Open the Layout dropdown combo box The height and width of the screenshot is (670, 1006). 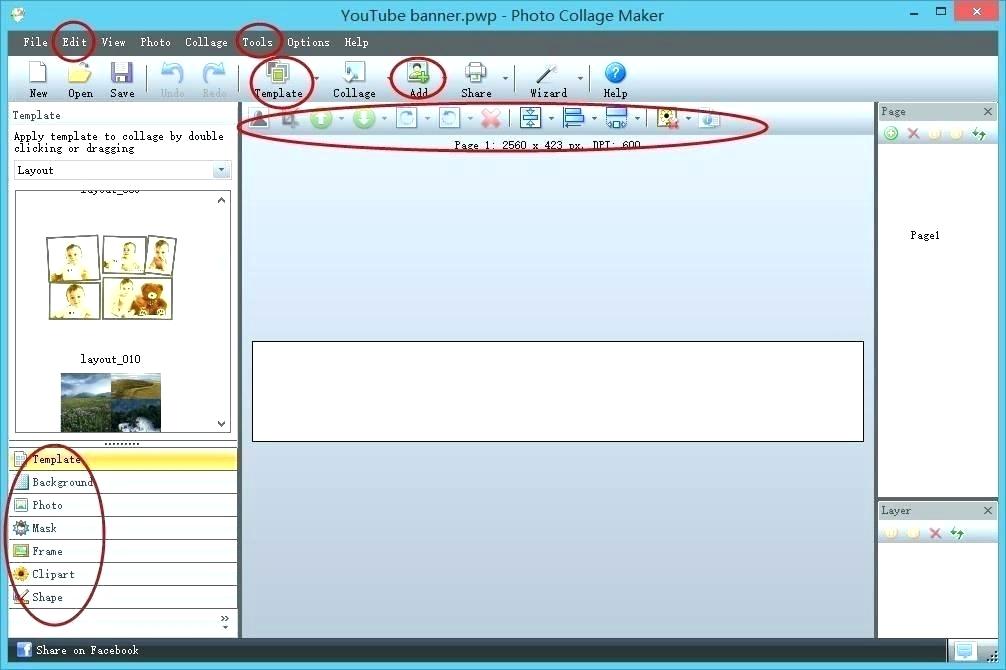point(122,170)
